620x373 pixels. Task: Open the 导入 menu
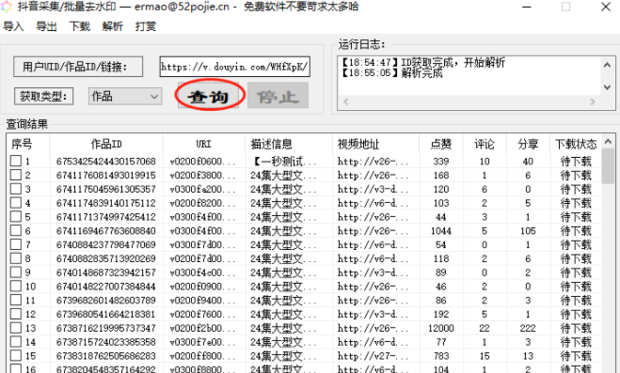point(13,27)
